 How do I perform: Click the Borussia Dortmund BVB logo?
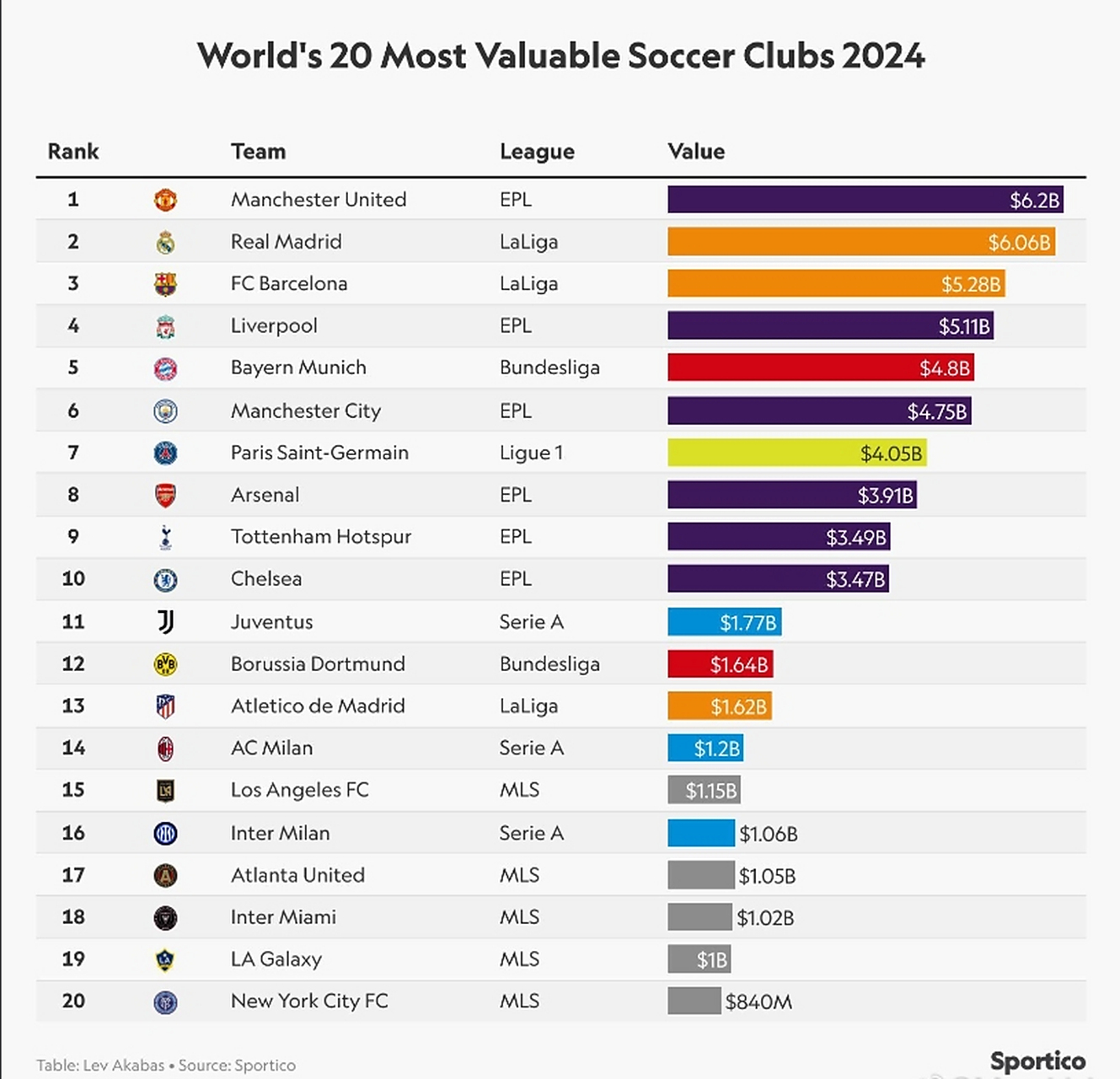(x=165, y=664)
